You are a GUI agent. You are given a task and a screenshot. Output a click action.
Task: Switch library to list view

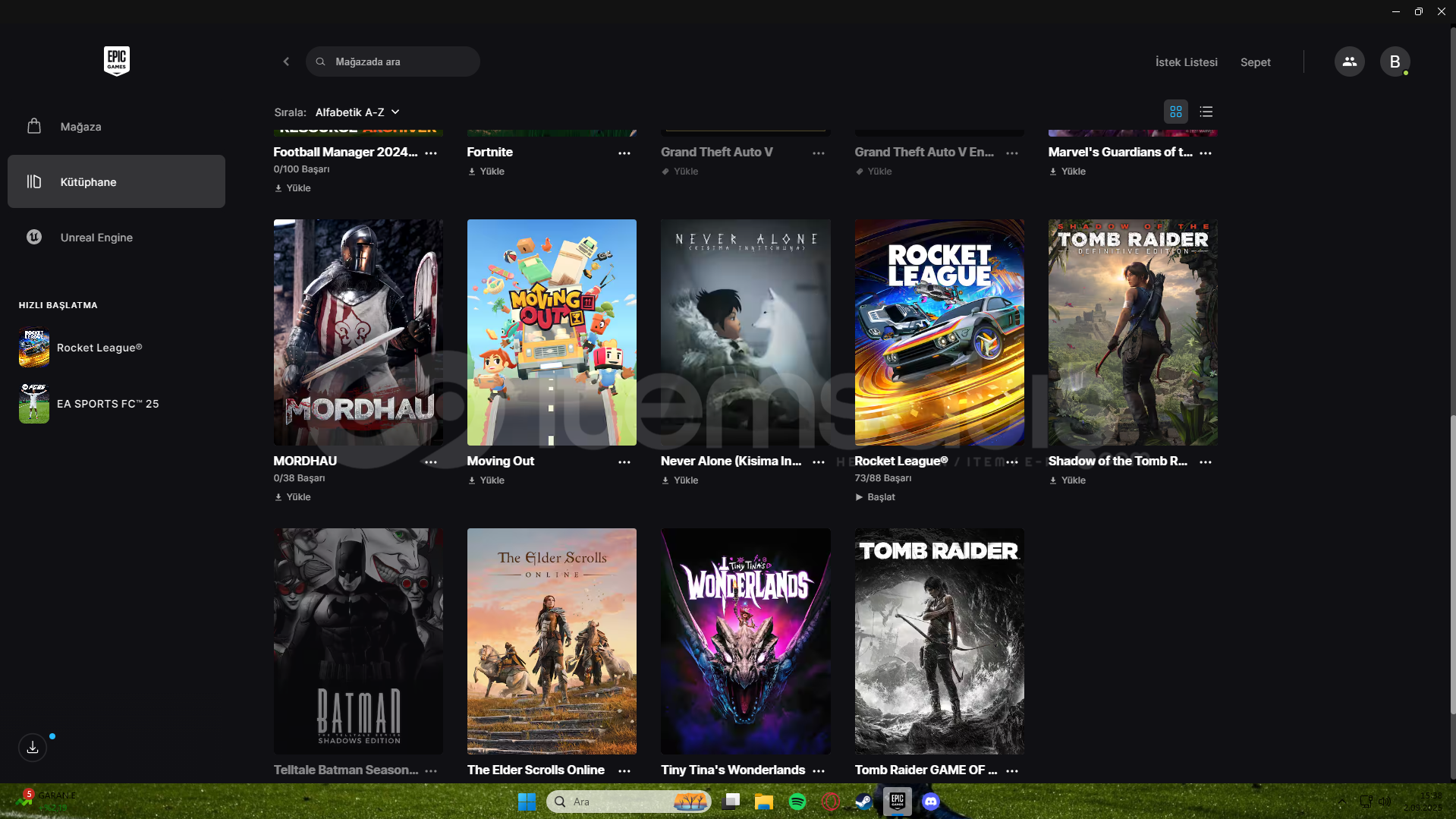click(x=1206, y=112)
